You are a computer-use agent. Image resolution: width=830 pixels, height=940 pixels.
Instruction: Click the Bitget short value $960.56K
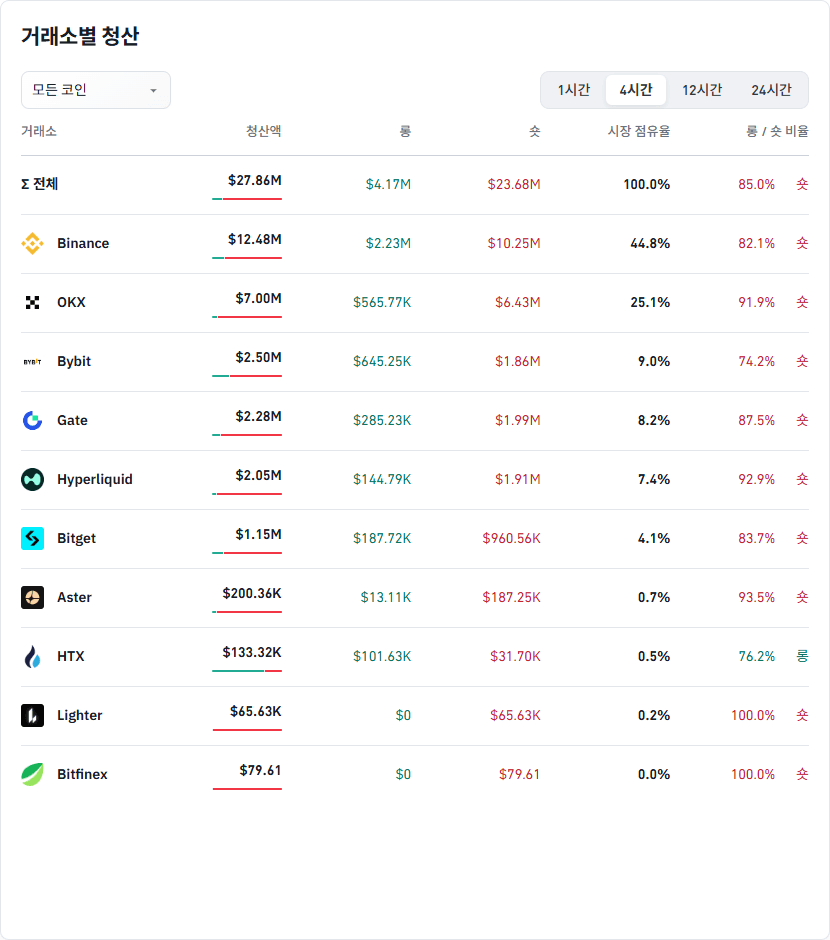pos(511,538)
